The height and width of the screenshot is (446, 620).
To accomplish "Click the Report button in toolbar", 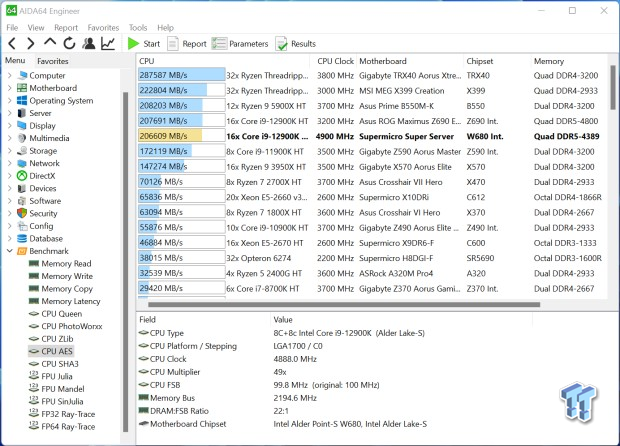I will [x=186, y=44].
